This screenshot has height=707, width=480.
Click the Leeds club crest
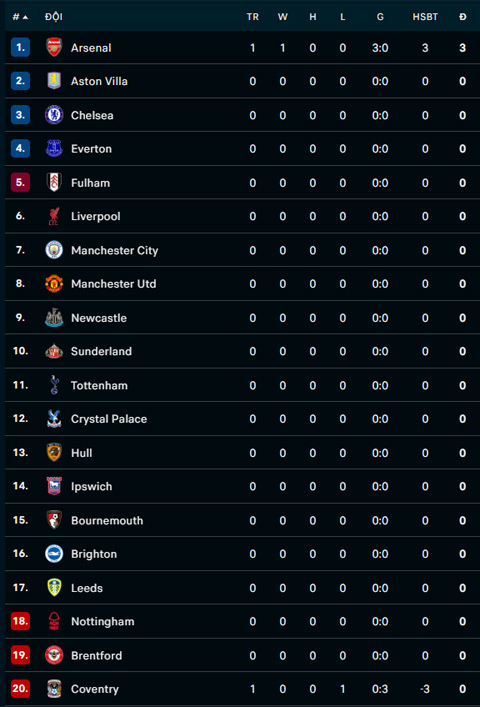[54, 588]
